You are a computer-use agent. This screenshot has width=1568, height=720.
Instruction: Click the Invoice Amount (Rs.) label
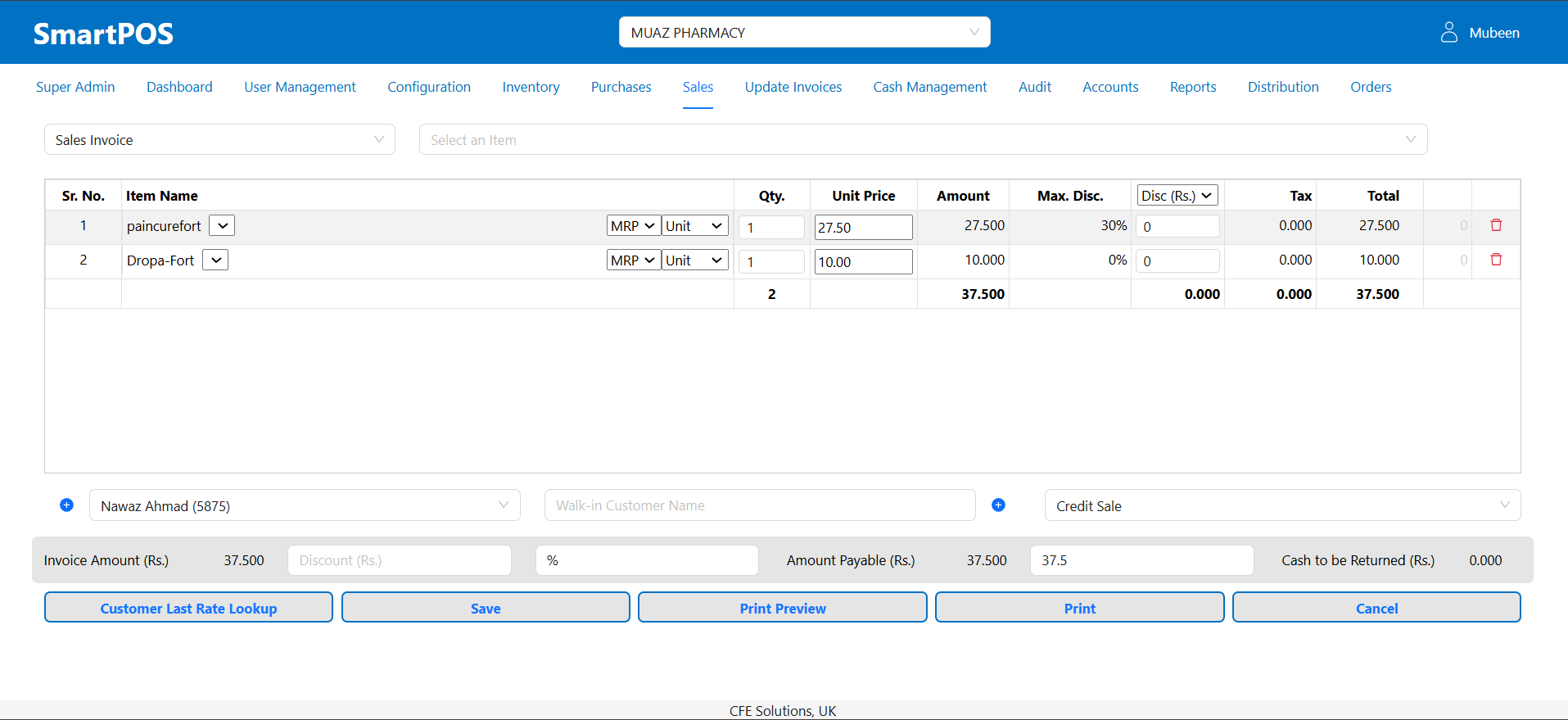(106, 560)
